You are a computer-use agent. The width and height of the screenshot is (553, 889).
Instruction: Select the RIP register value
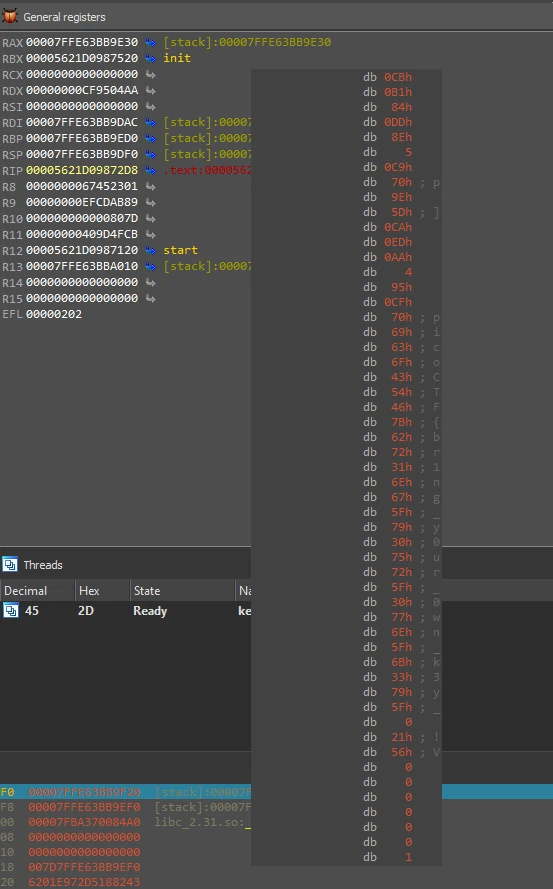pos(82,170)
